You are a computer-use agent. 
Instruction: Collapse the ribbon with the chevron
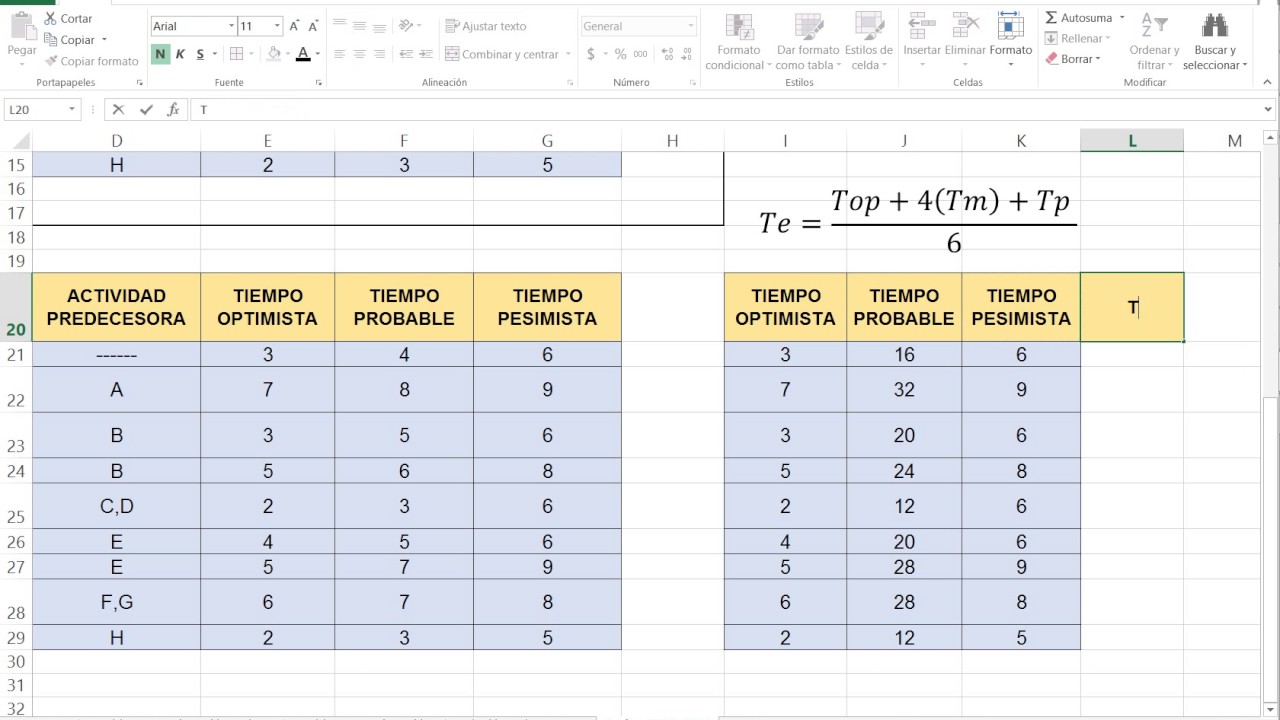pyautogui.click(x=1268, y=82)
